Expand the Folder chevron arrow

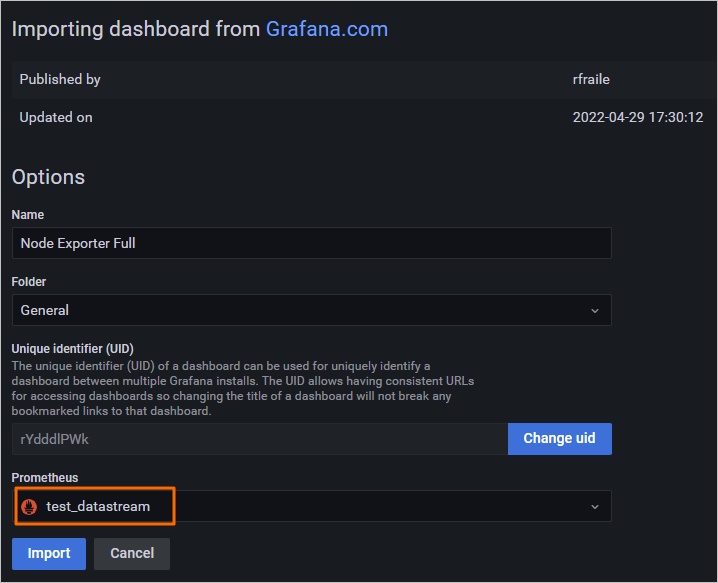click(x=595, y=311)
